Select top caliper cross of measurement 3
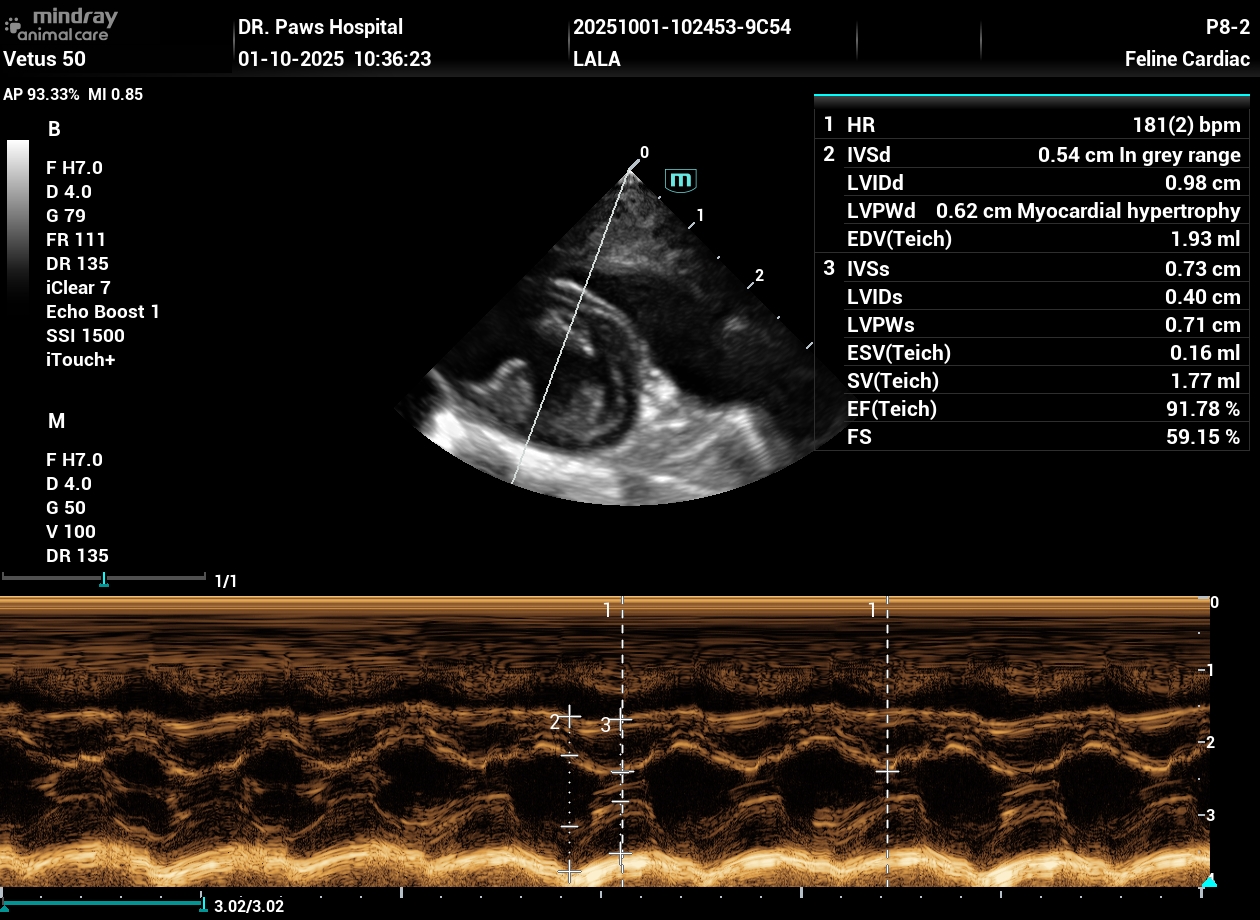The height and width of the screenshot is (920, 1260). click(x=622, y=718)
